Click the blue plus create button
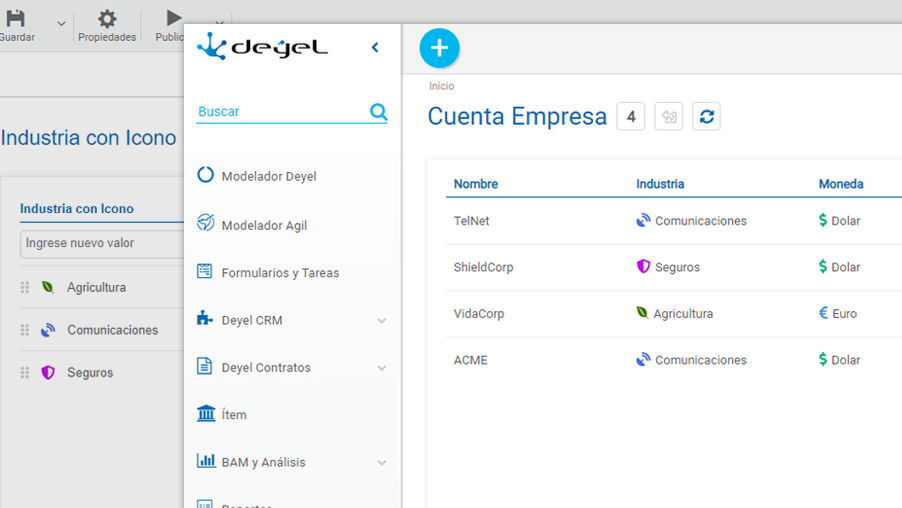The width and height of the screenshot is (902, 508). pyautogui.click(x=439, y=48)
